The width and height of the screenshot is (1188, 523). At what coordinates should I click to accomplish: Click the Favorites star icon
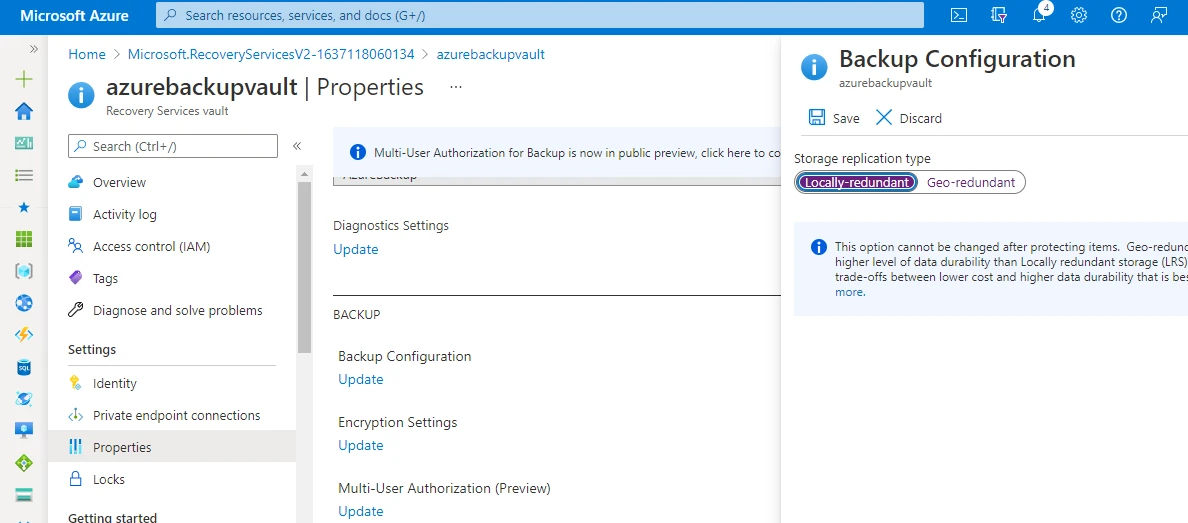24,207
